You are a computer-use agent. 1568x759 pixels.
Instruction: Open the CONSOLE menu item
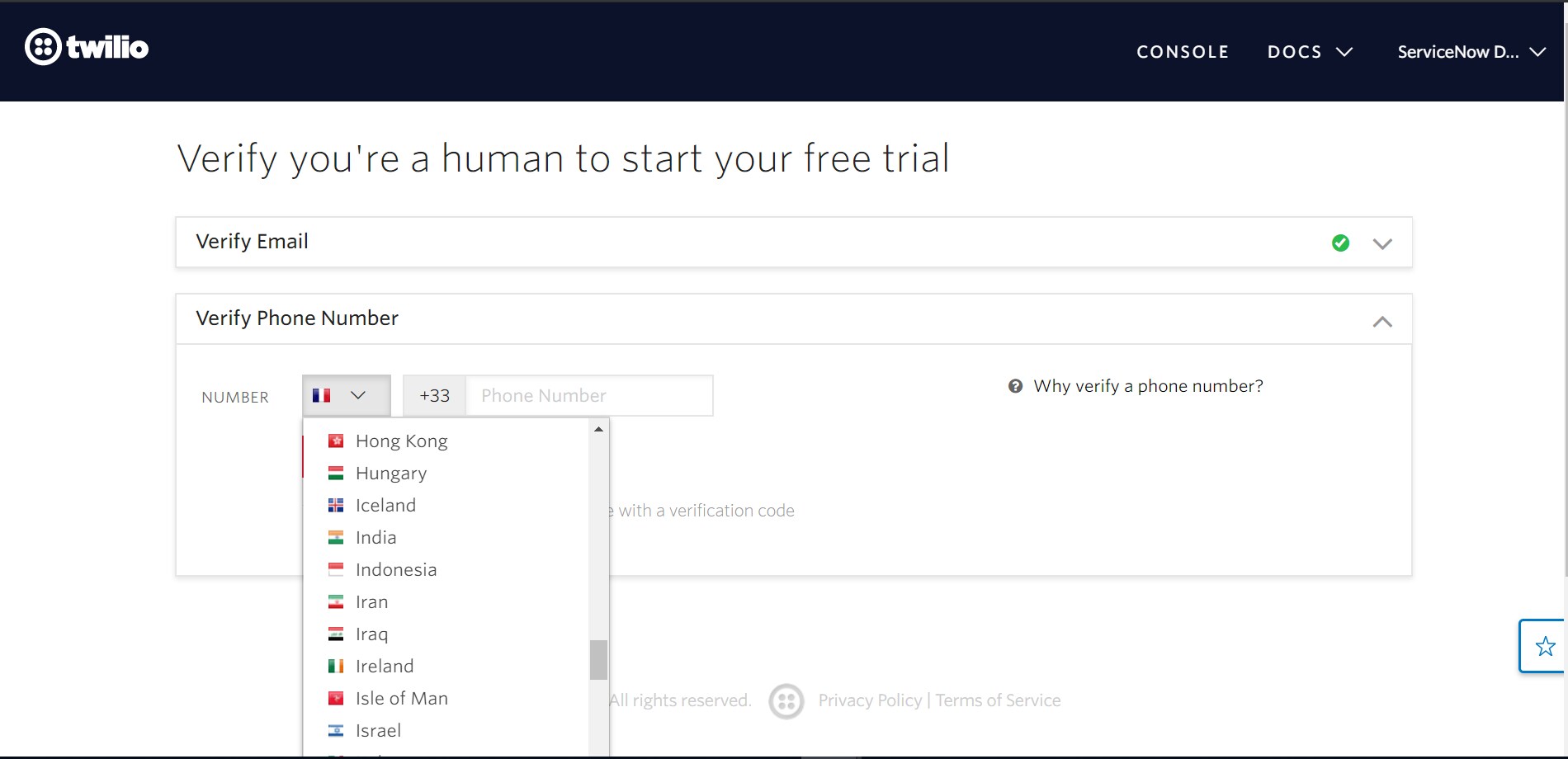1183,51
